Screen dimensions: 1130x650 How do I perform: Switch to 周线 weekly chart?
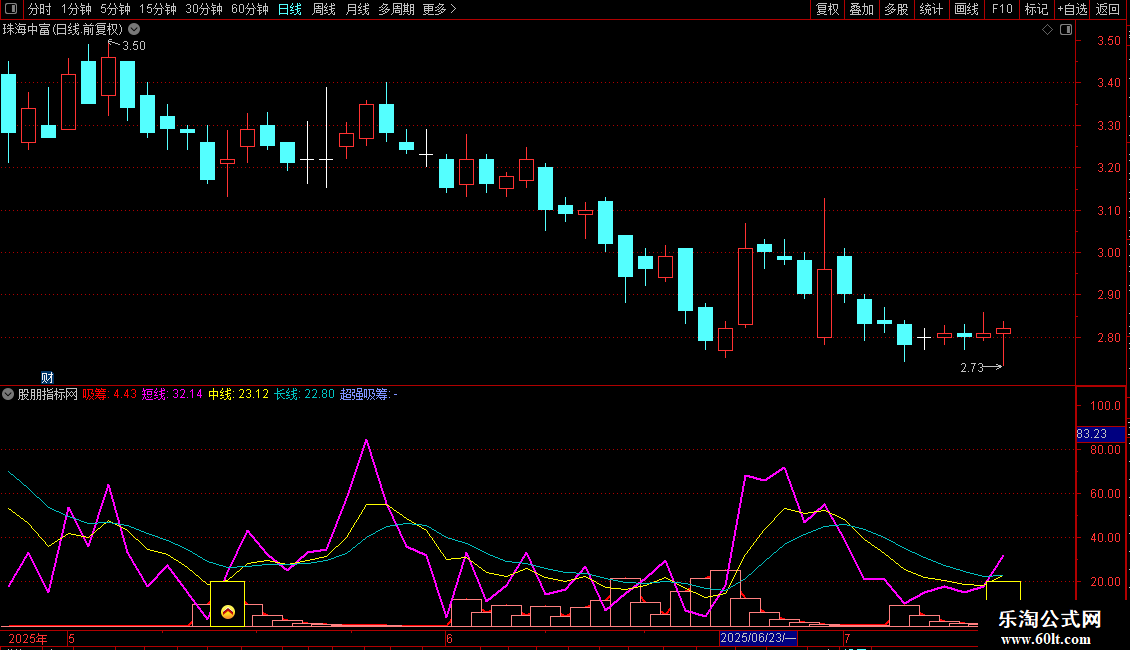[x=324, y=9]
